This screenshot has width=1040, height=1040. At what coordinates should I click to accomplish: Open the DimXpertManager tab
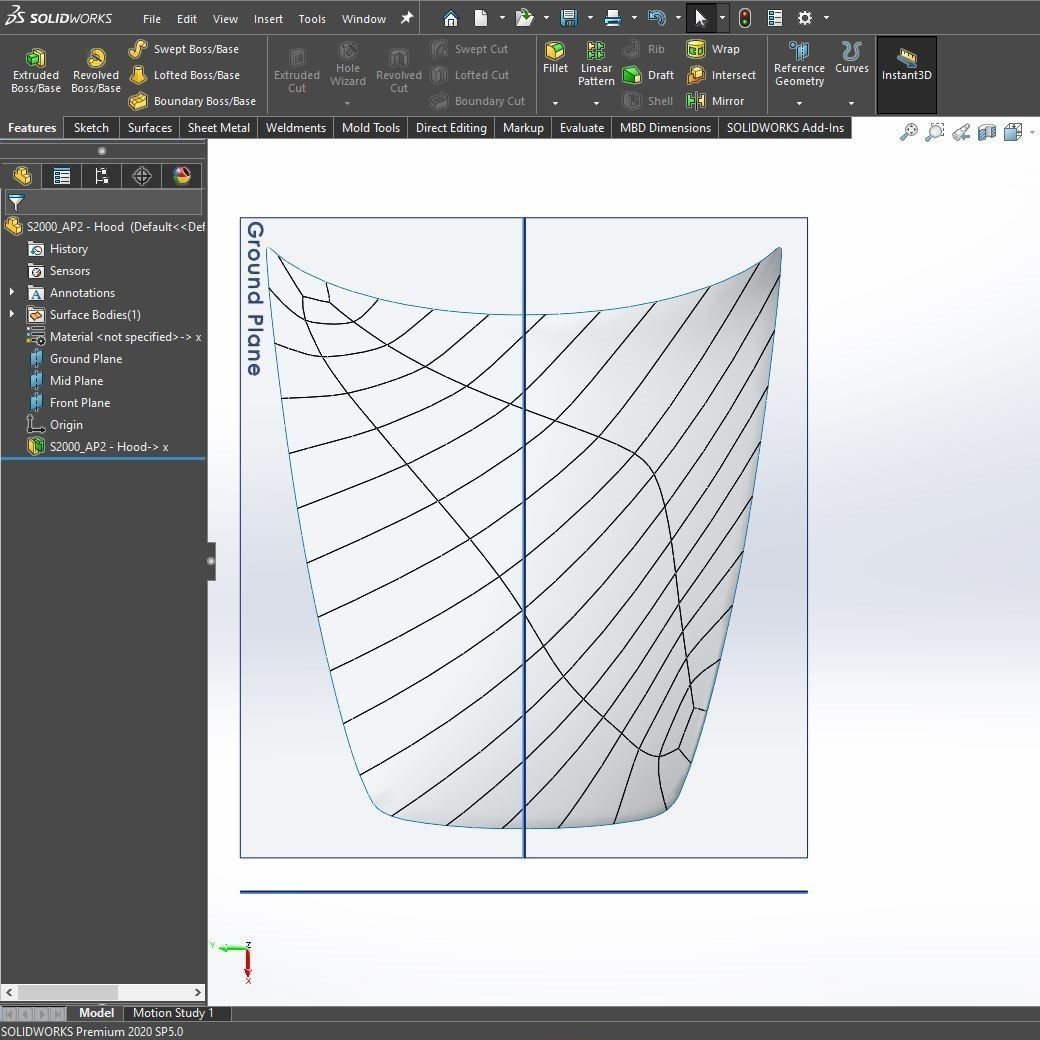pyautogui.click(x=141, y=176)
